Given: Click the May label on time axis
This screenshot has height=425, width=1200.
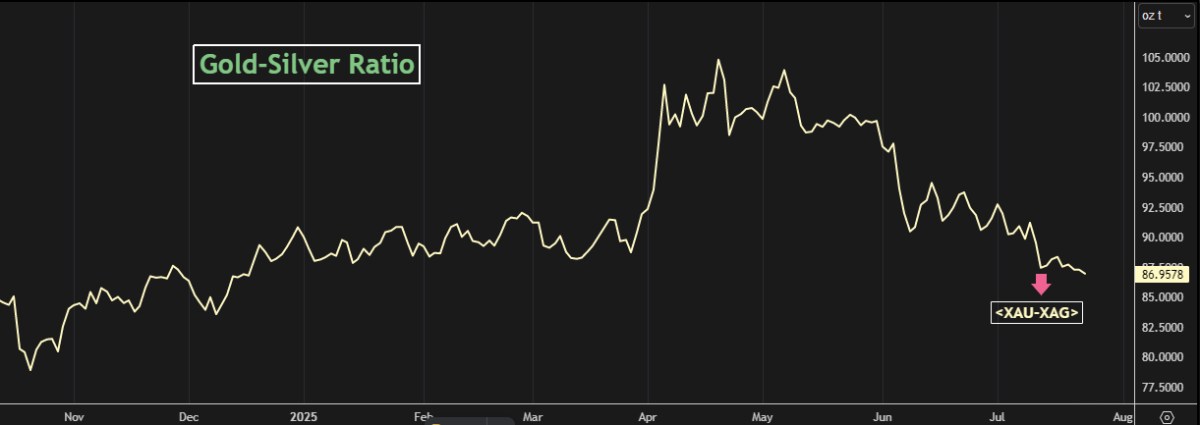Looking at the screenshot, I should coord(763,415).
